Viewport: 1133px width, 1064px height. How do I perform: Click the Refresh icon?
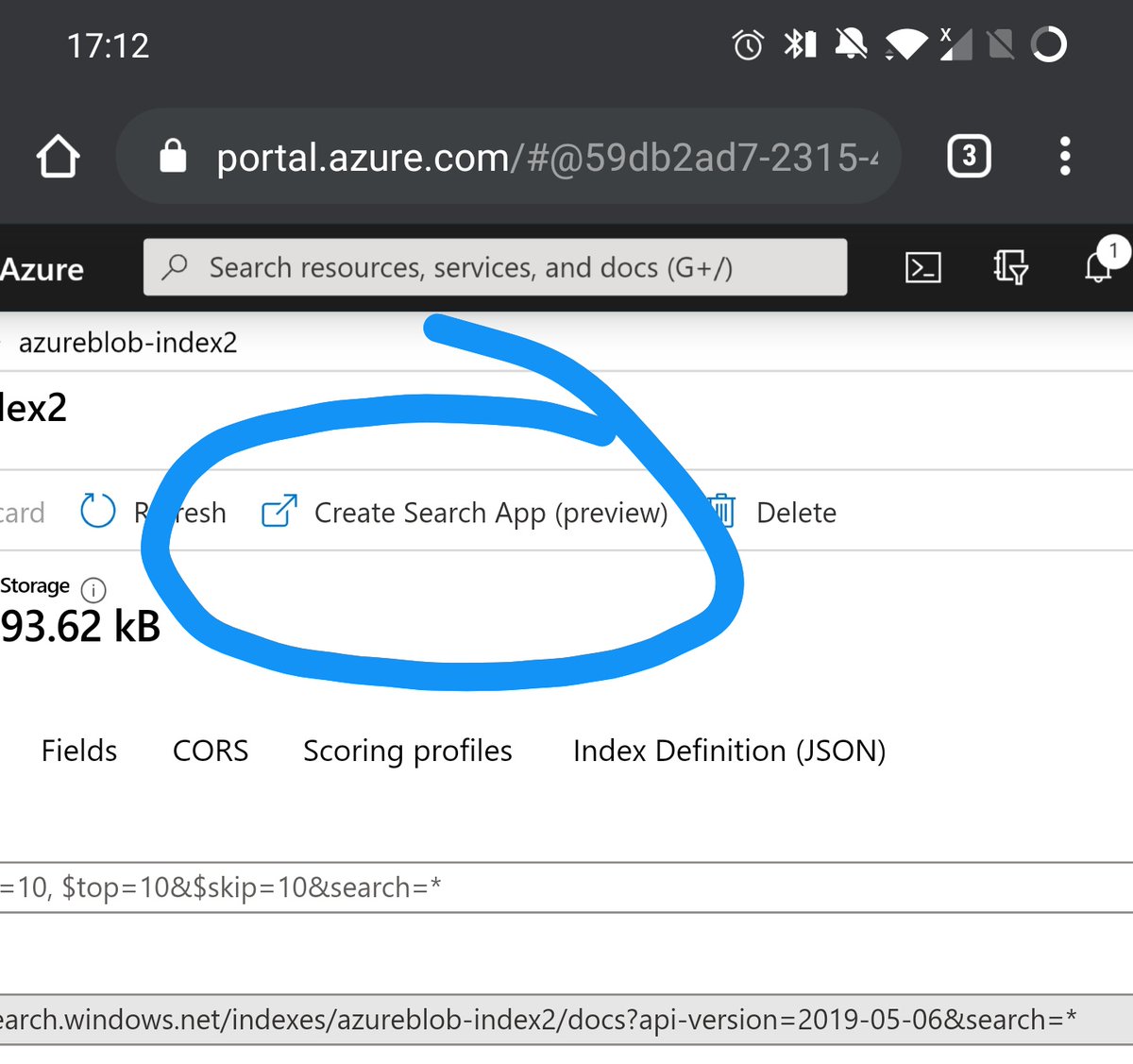pos(97,511)
